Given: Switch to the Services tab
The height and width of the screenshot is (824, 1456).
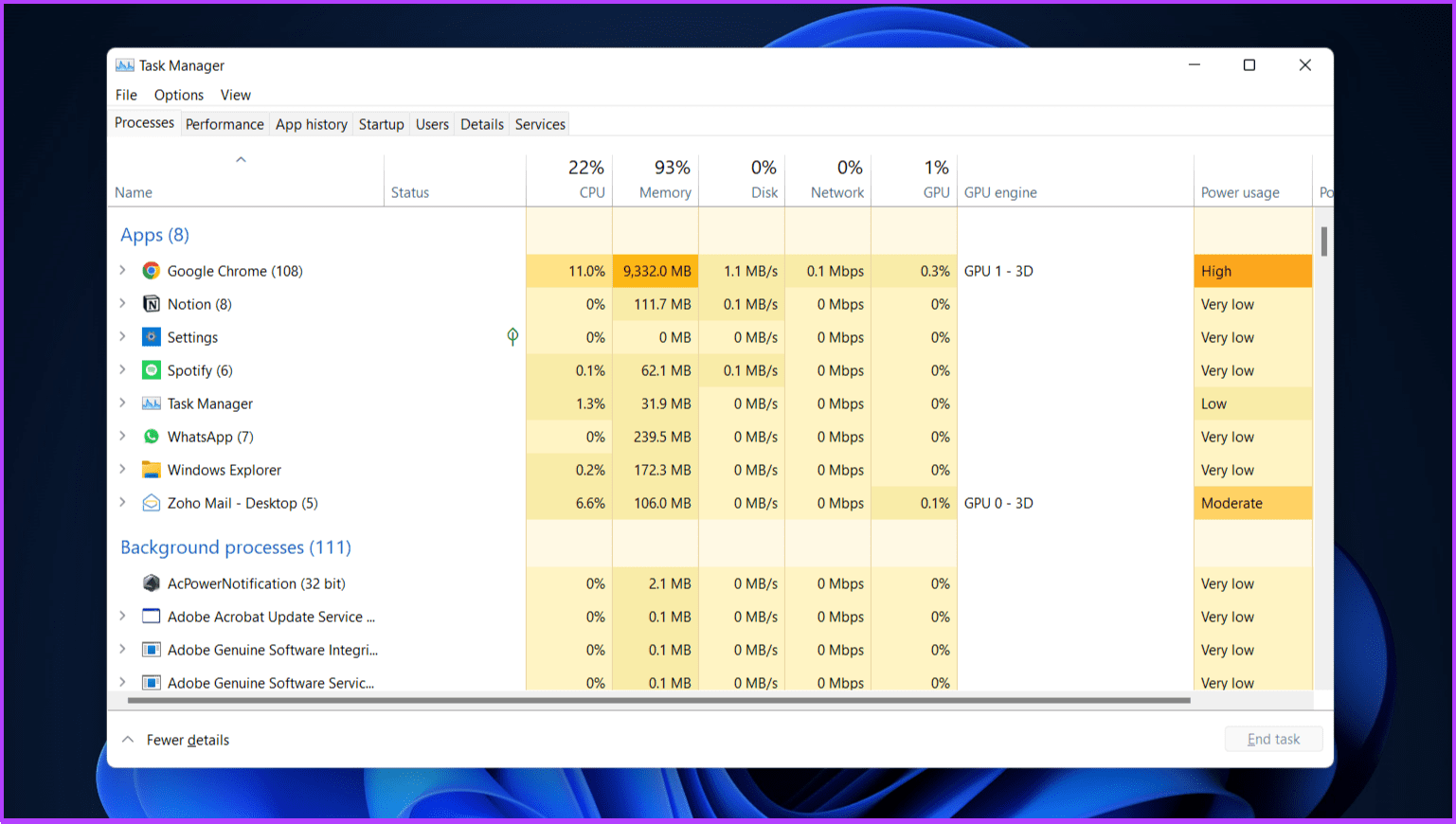Looking at the screenshot, I should (540, 124).
